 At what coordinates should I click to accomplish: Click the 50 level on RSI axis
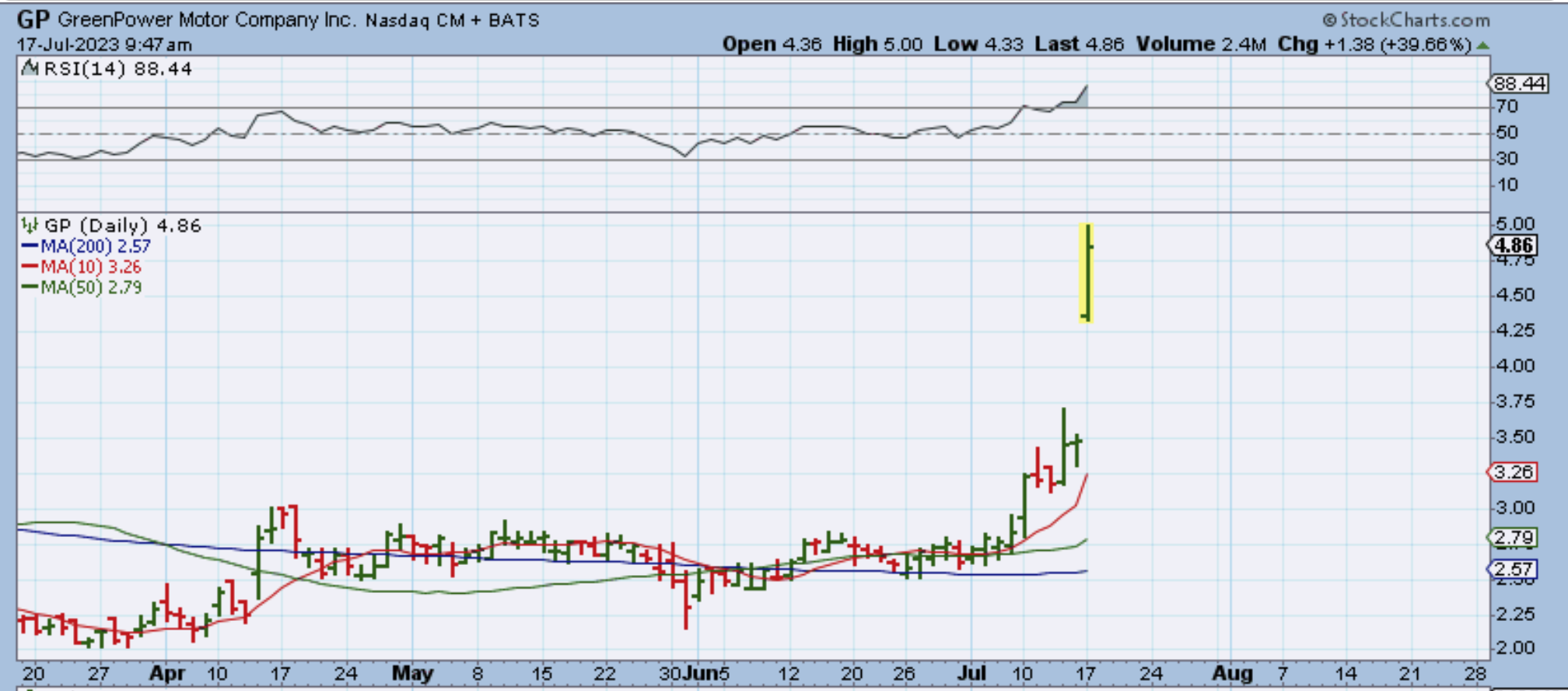pyautogui.click(x=1507, y=133)
